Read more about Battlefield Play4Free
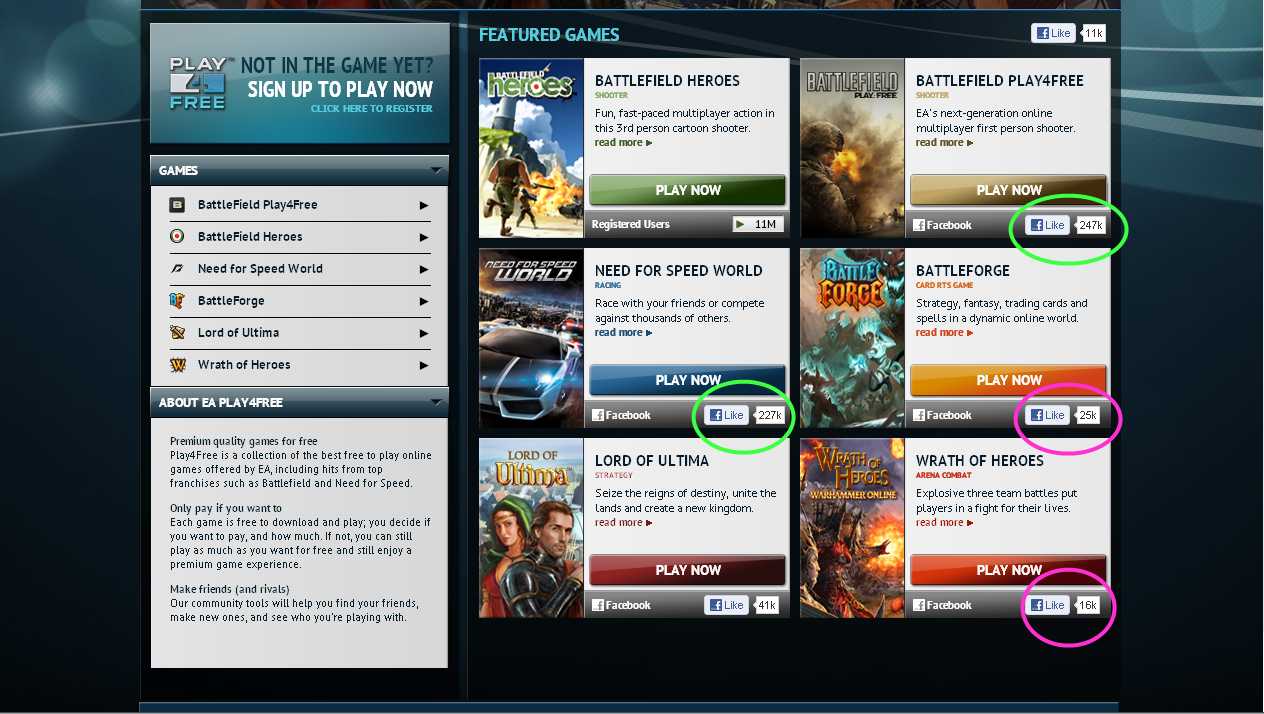The height and width of the screenshot is (714, 1264). click(944, 143)
